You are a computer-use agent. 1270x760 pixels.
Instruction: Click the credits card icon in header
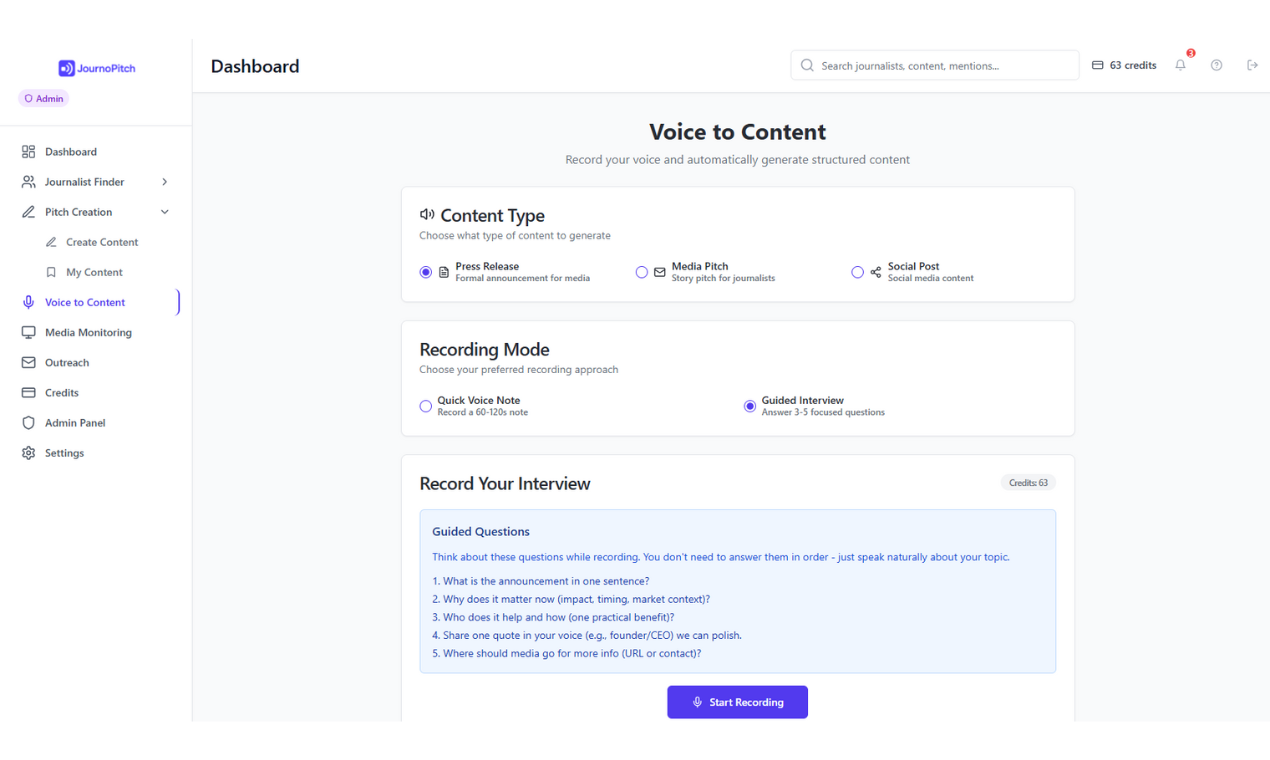[1098, 66]
